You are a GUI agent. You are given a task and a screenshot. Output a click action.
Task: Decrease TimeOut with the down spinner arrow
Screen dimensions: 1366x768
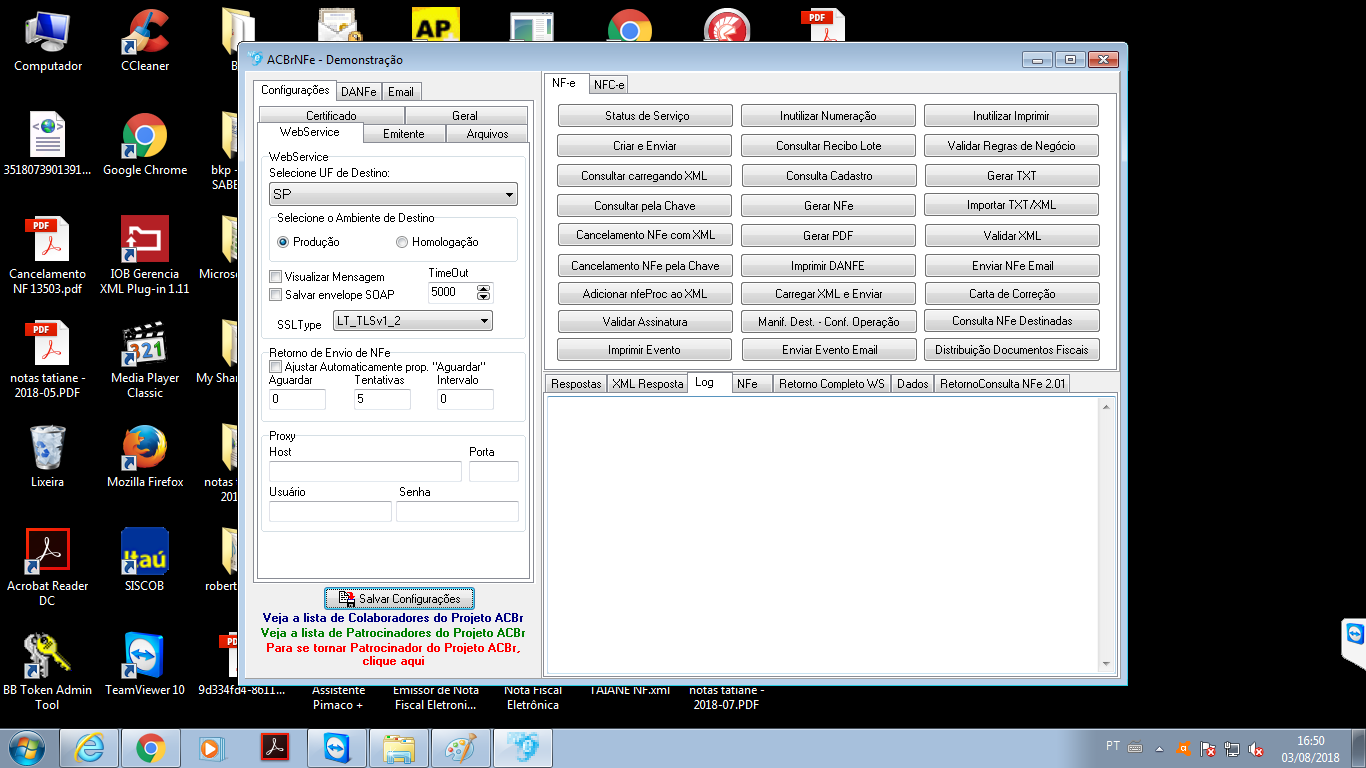tap(484, 297)
